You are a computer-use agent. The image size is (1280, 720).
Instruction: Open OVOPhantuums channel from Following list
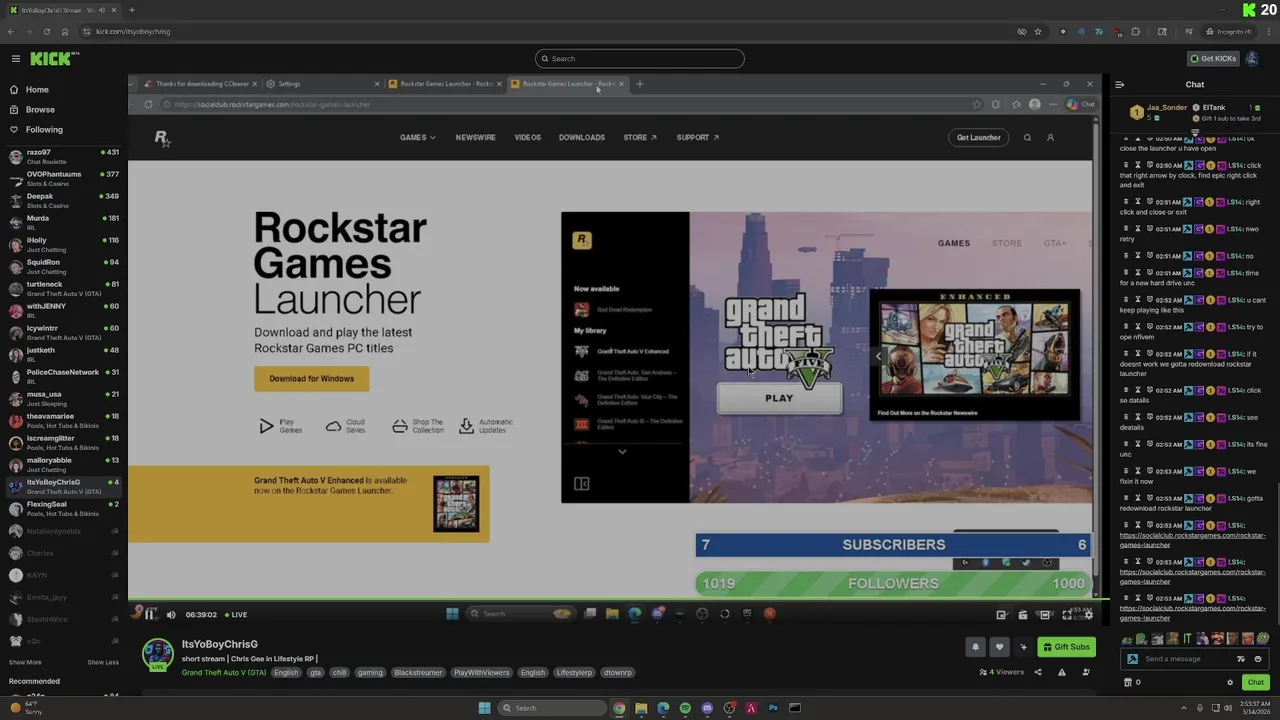pos(63,178)
